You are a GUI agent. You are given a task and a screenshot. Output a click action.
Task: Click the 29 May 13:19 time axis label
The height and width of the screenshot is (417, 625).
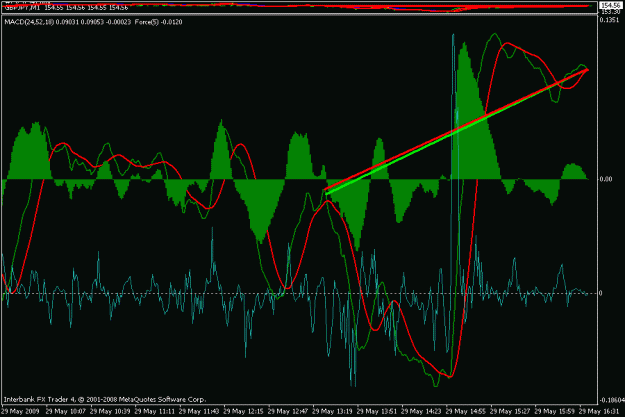(332, 411)
